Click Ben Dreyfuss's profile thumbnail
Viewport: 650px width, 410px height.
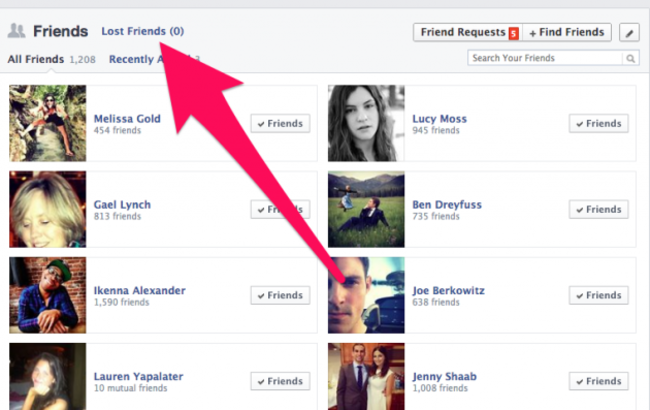366,210
